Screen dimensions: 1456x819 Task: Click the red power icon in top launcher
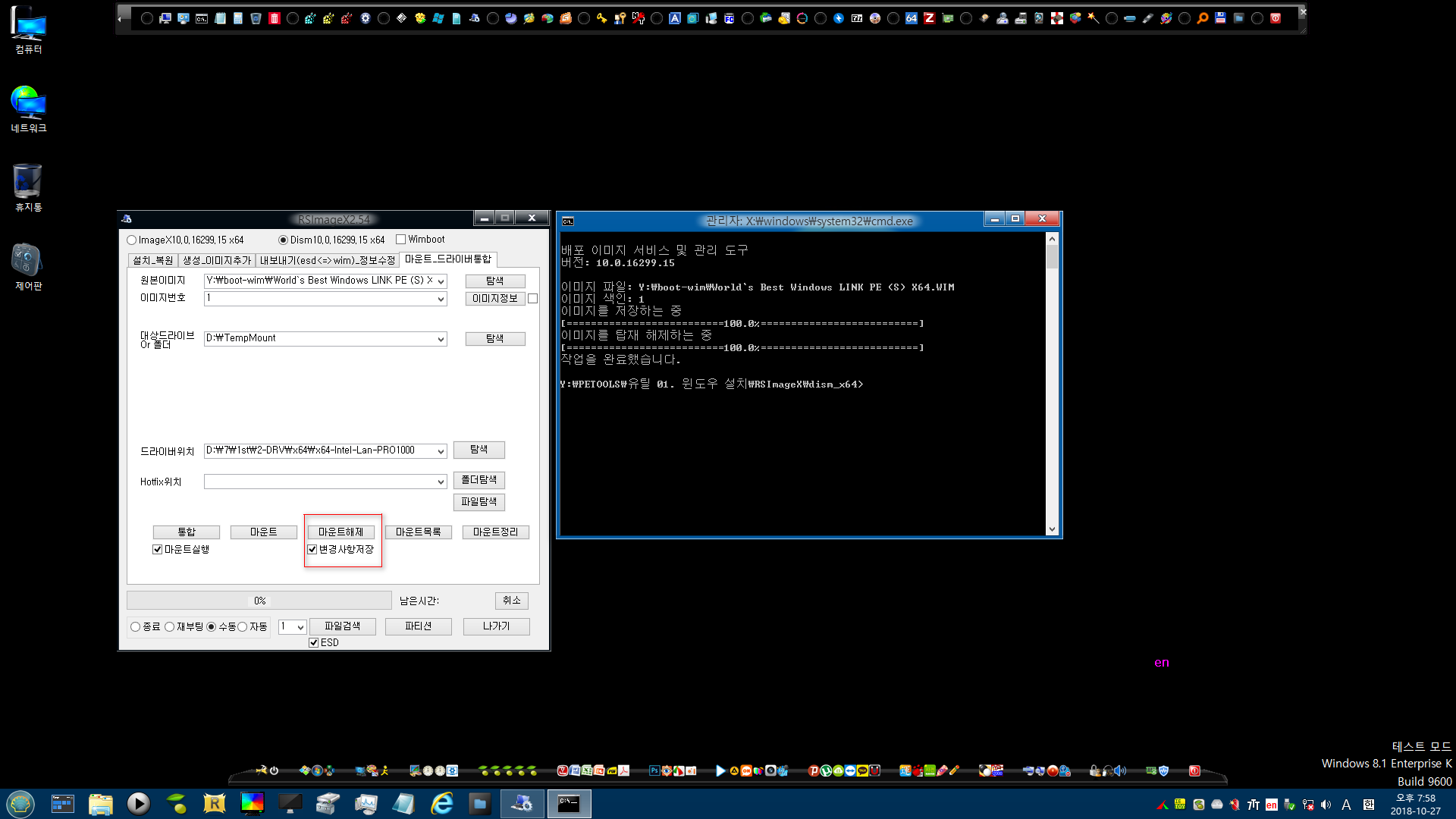point(1276,18)
